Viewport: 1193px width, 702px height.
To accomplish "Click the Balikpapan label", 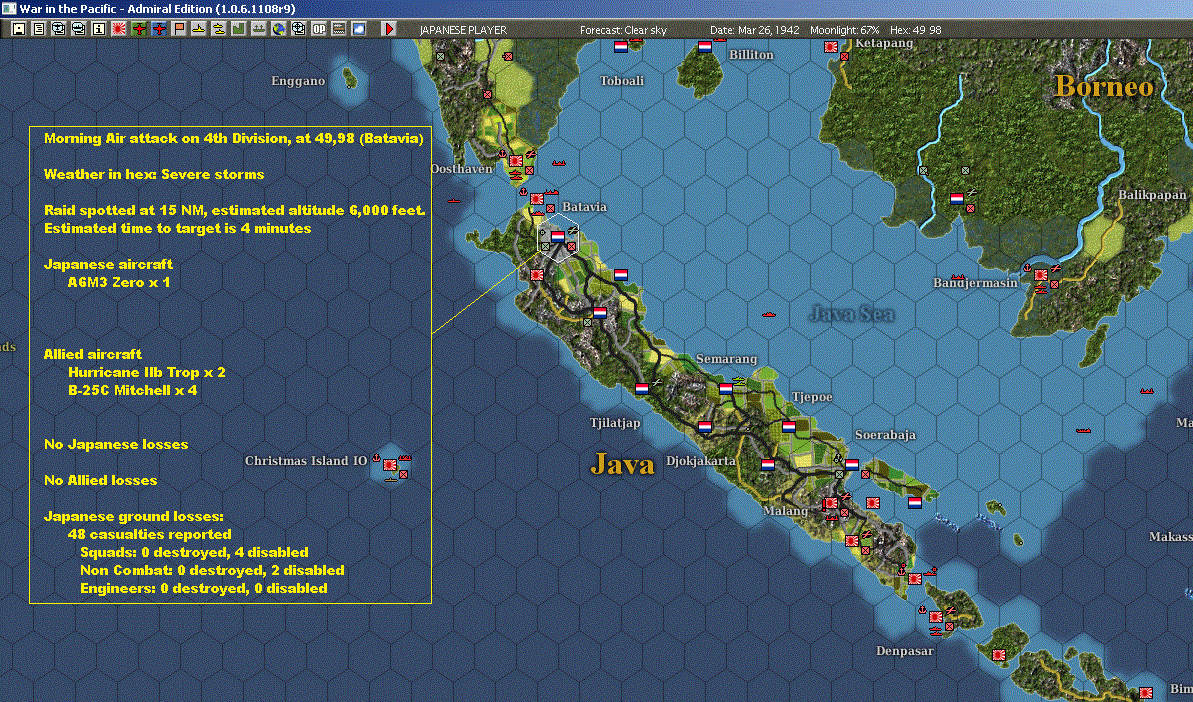I will [x=1152, y=195].
